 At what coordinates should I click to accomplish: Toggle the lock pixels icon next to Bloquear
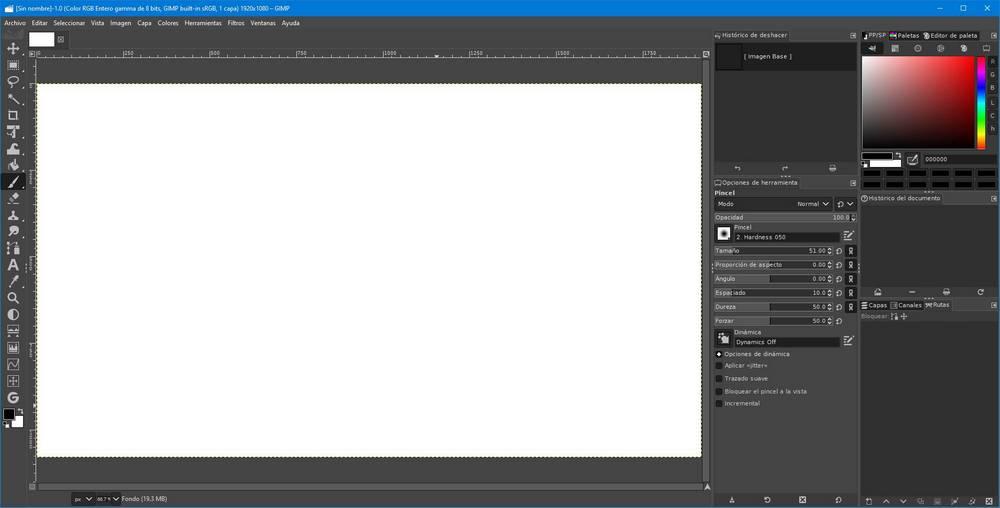[894, 316]
